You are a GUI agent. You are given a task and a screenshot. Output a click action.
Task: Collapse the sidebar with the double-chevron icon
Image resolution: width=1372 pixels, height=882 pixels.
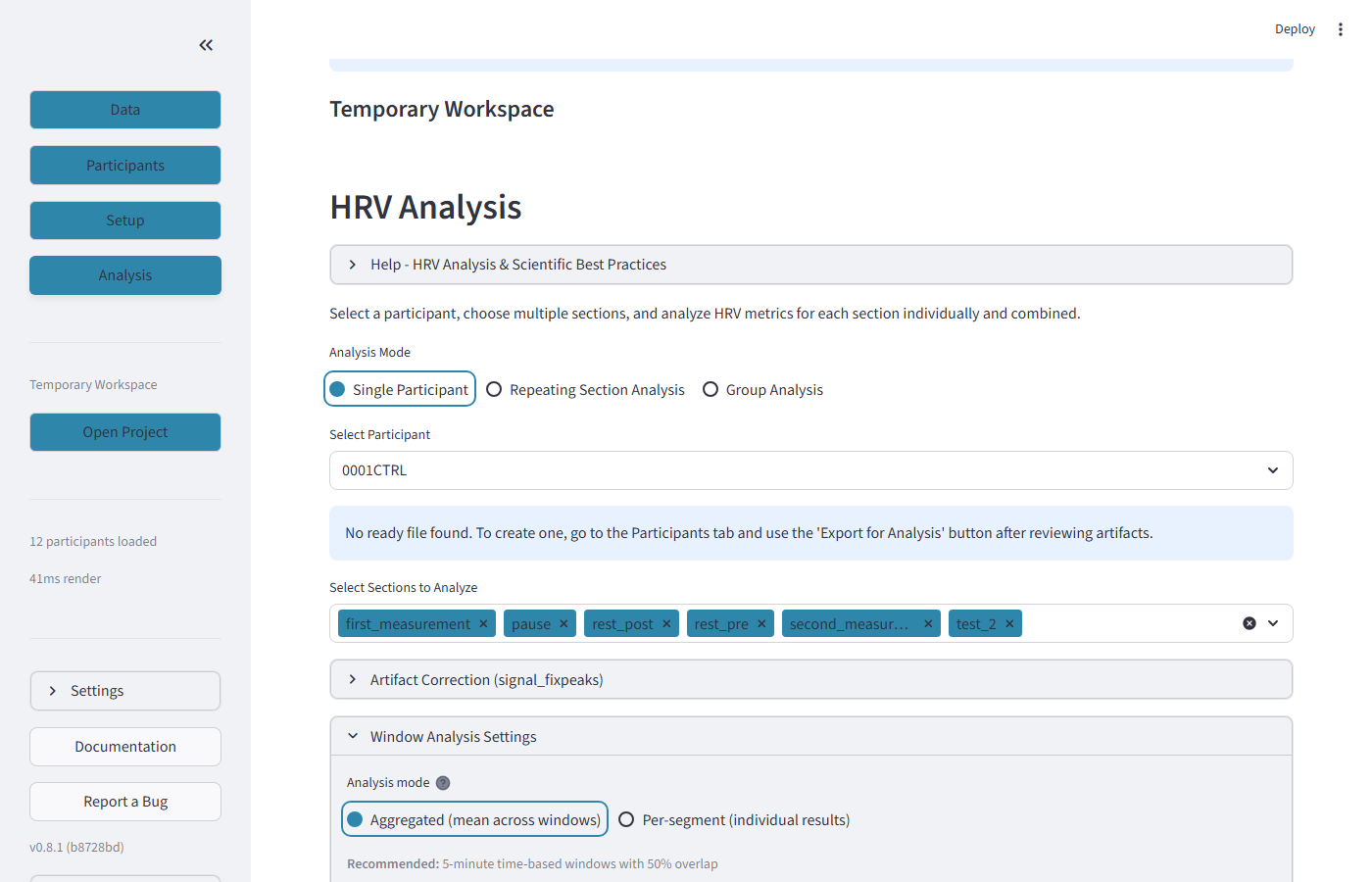click(x=206, y=45)
